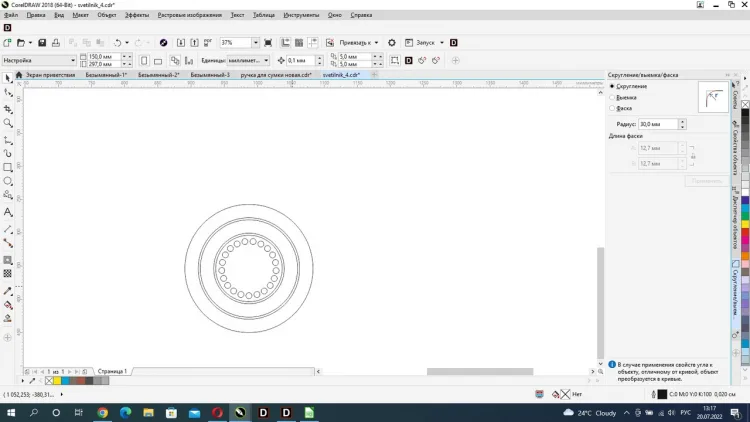Select the Zoom tool in toolbox
Image resolution: width=750 pixels, height=422 pixels.
(x=8, y=123)
